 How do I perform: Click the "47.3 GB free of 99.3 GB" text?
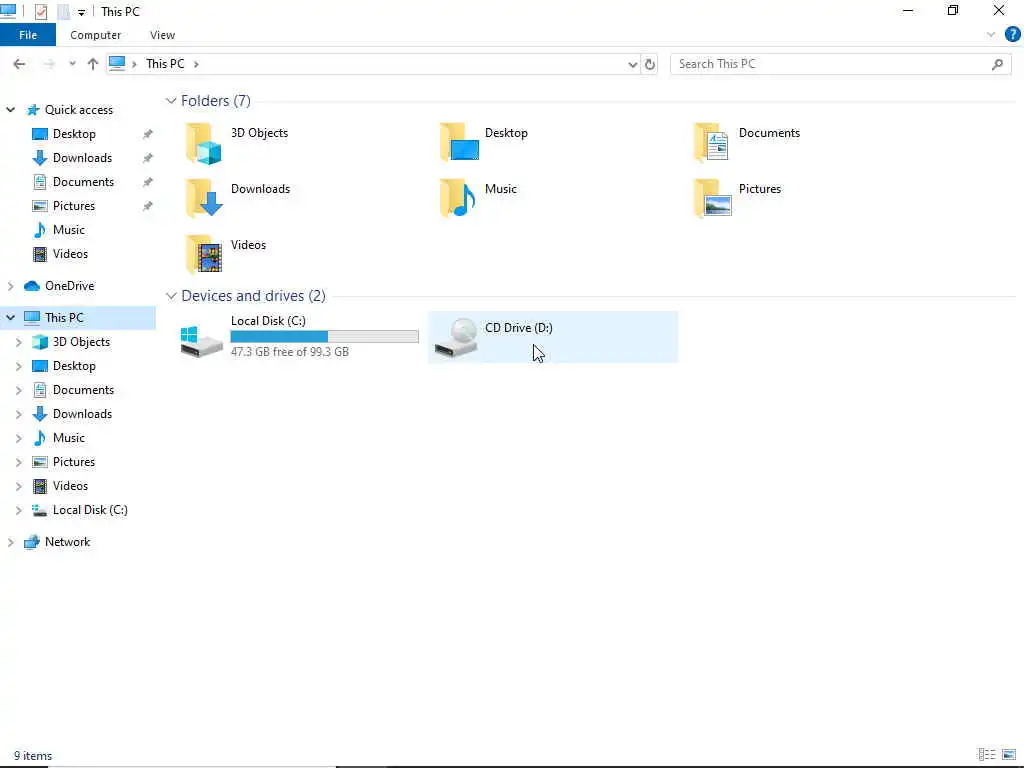coord(290,352)
